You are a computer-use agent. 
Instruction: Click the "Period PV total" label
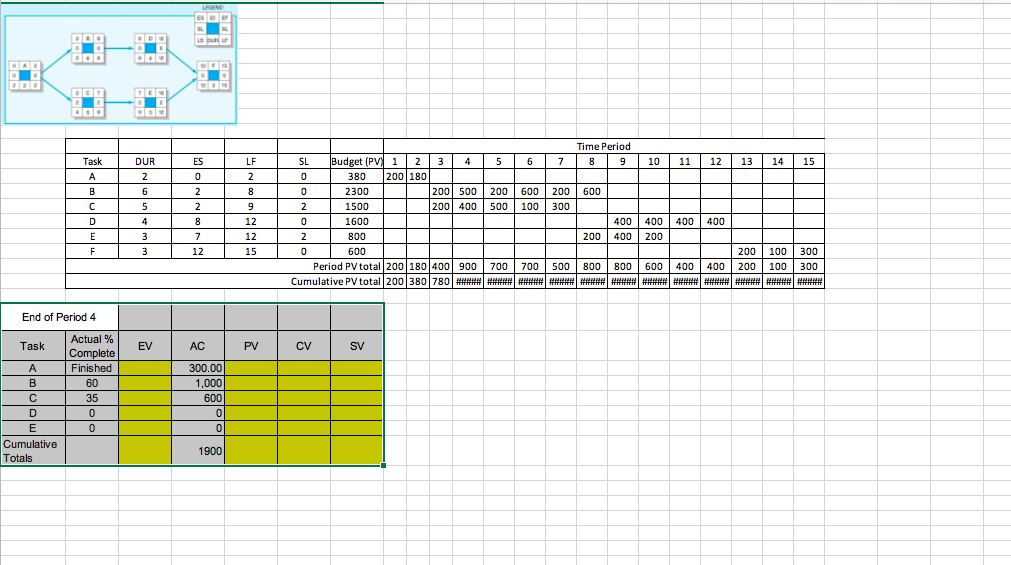tap(347, 266)
